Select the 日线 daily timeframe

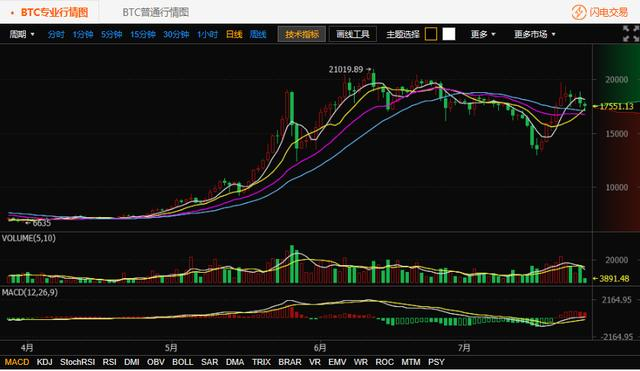coord(234,34)
